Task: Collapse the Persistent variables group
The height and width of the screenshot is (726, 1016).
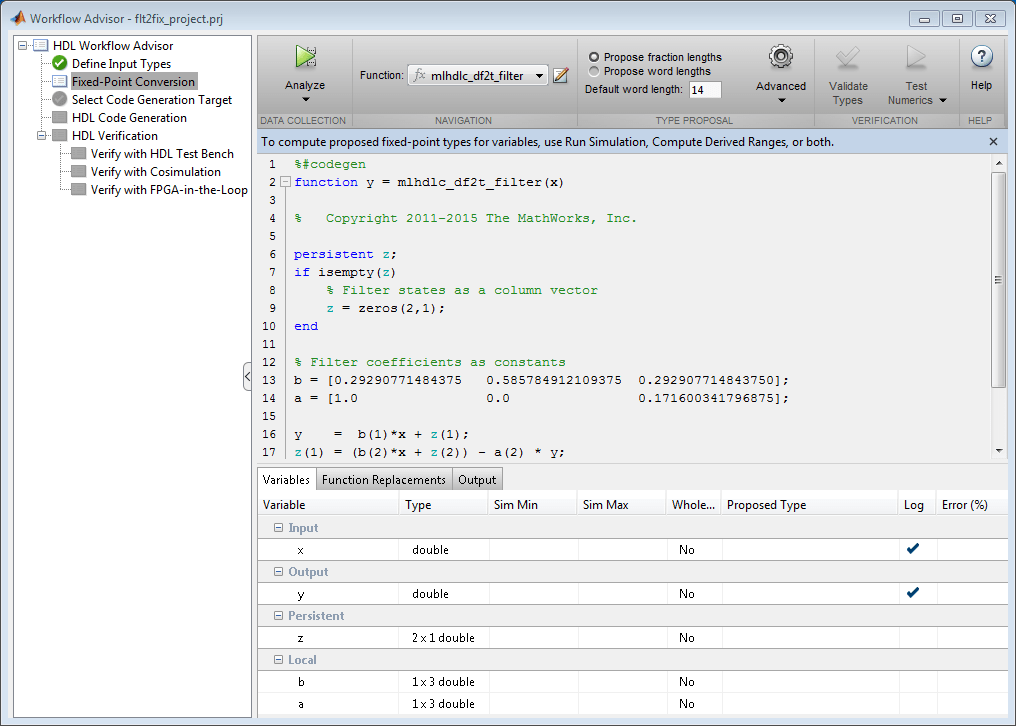Action: pyautogui.click(x=278, y=616)
